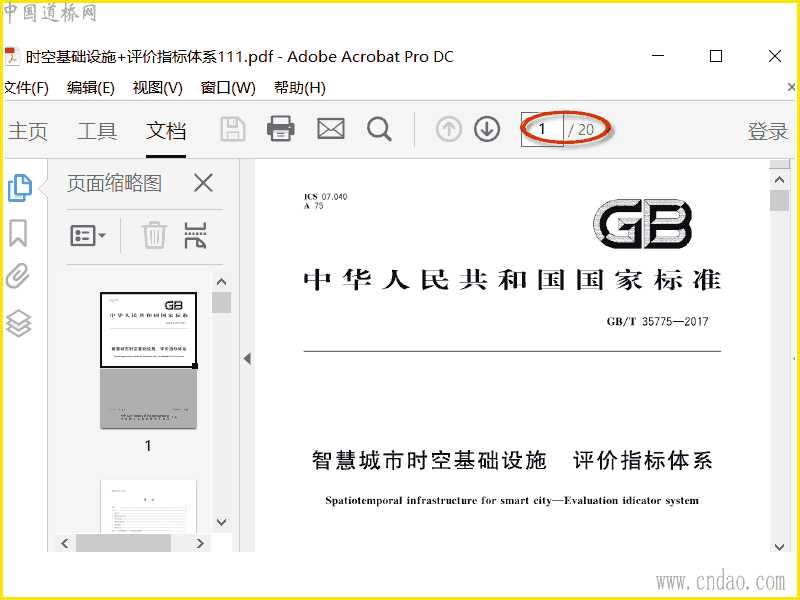
Task: Click thumbnail panel scroll right arrow
Action: [201, 543]
